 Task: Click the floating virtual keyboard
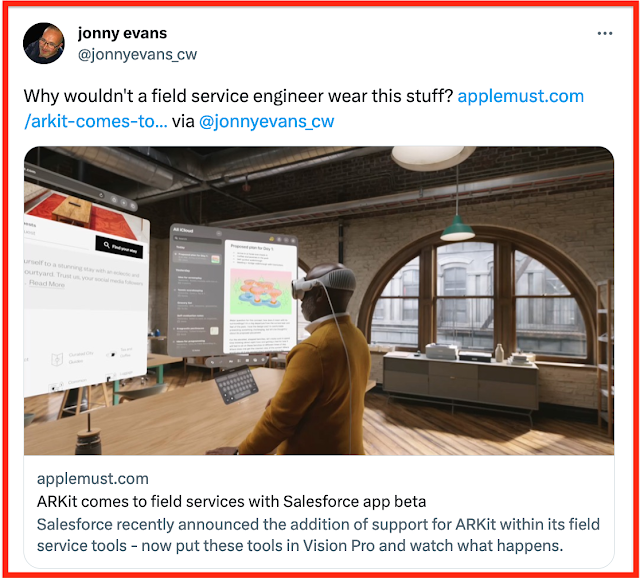click(x=238, y=384)
